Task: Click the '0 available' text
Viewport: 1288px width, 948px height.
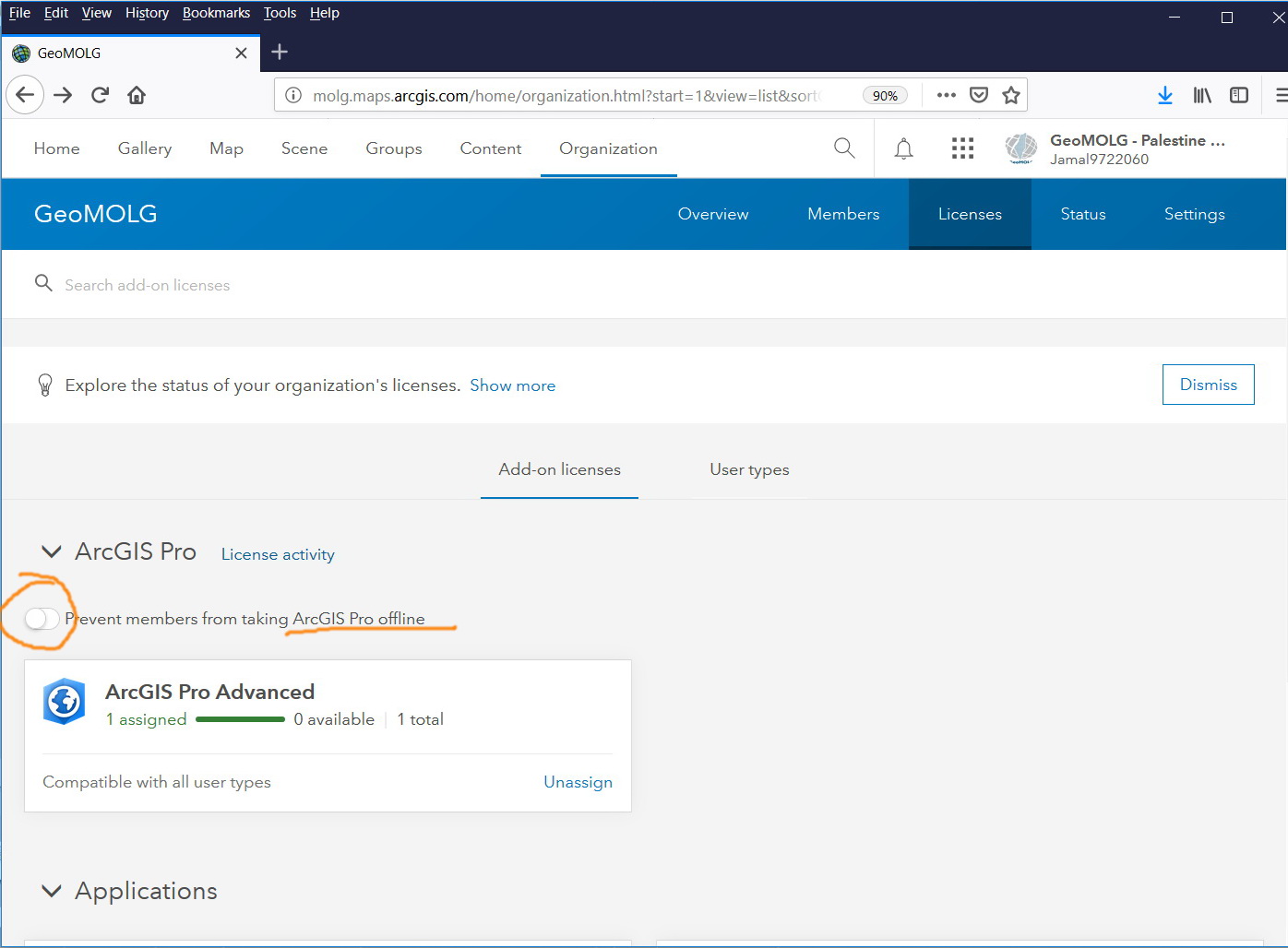Action: [x=334, y=719]
